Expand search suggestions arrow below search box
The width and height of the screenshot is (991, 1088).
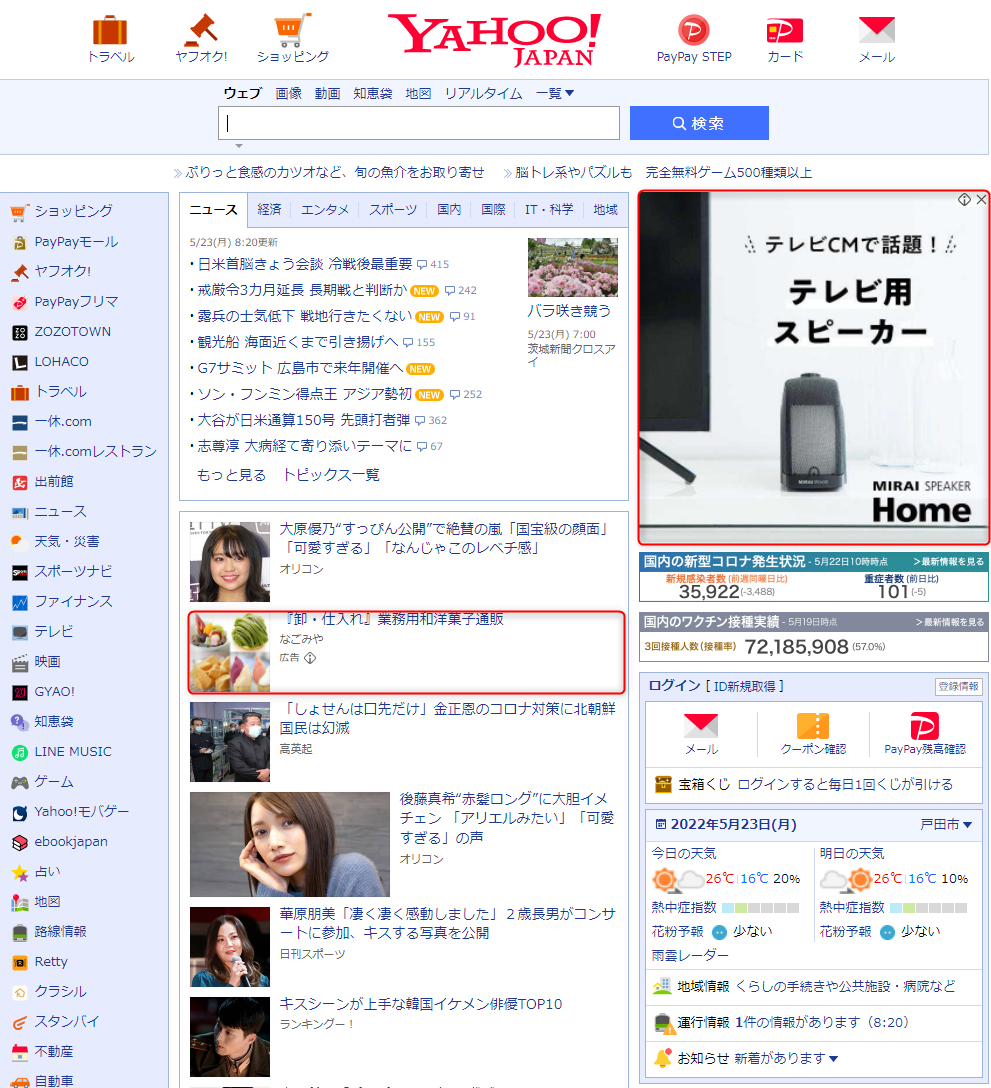pyautogui.click(x=239, y=146)
